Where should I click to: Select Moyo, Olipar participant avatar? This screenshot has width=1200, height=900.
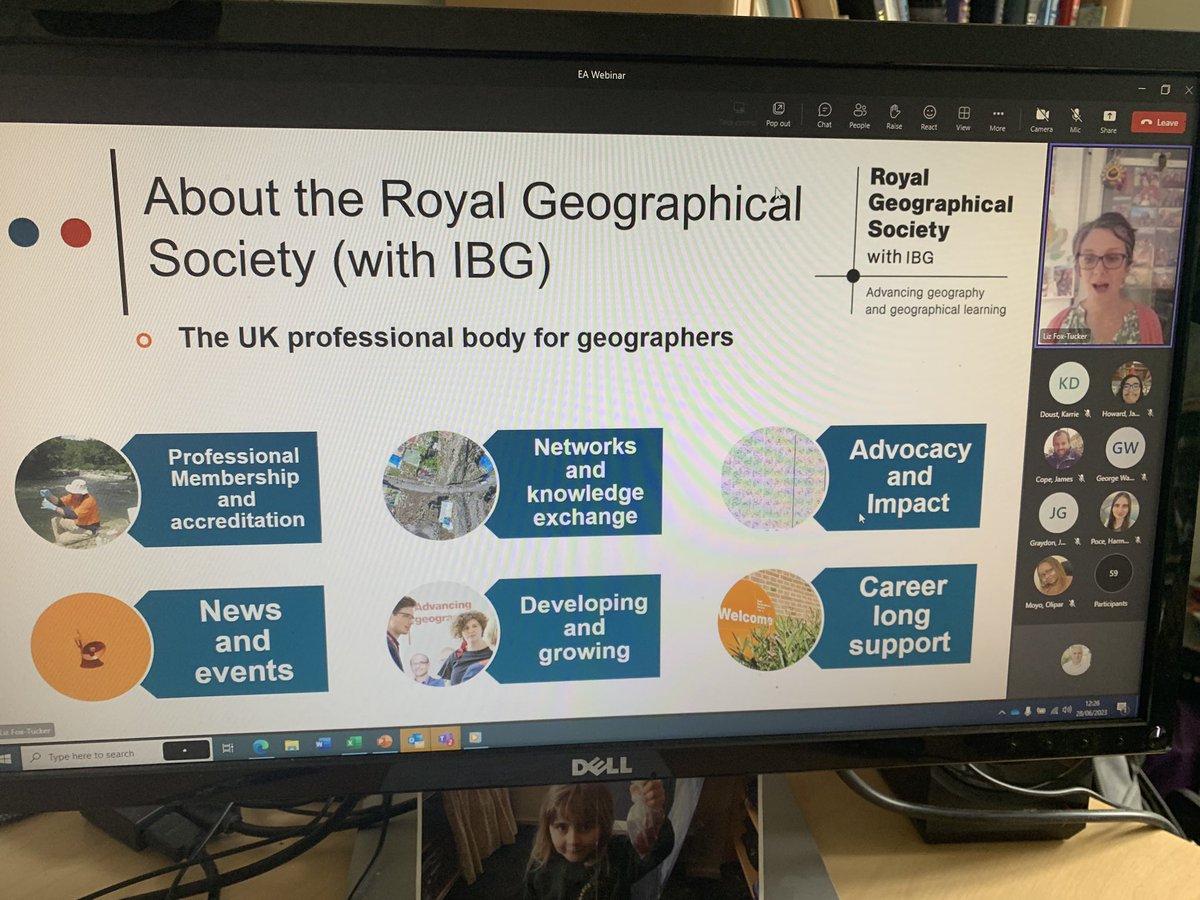[x=1053, y=576]
